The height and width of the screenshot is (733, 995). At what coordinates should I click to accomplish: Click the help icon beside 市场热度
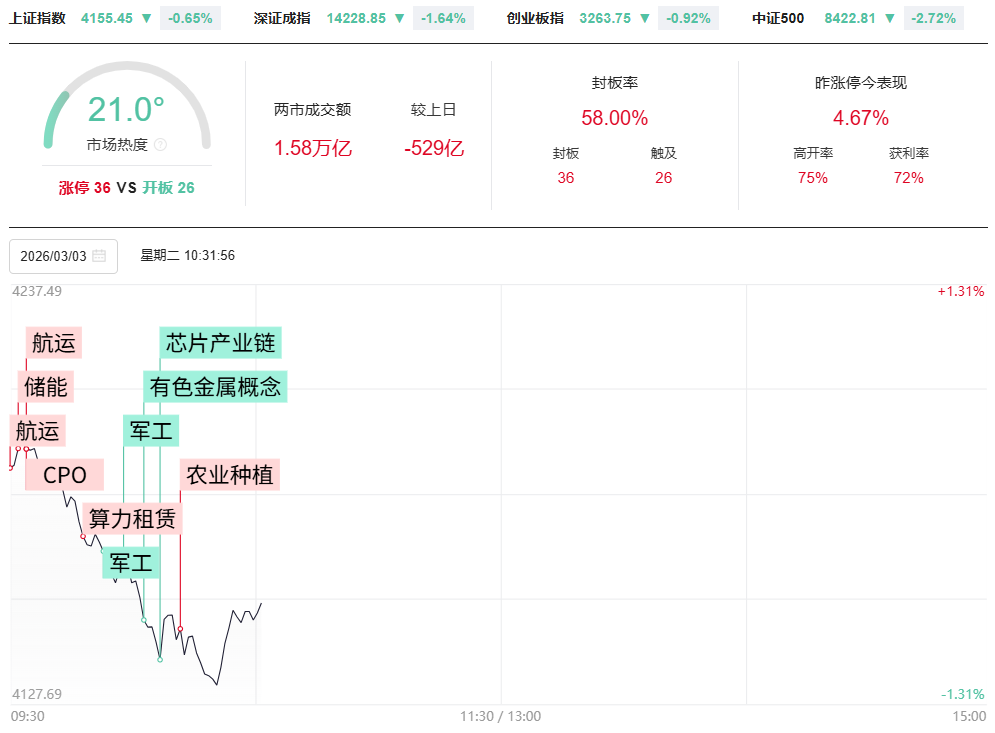161,145
